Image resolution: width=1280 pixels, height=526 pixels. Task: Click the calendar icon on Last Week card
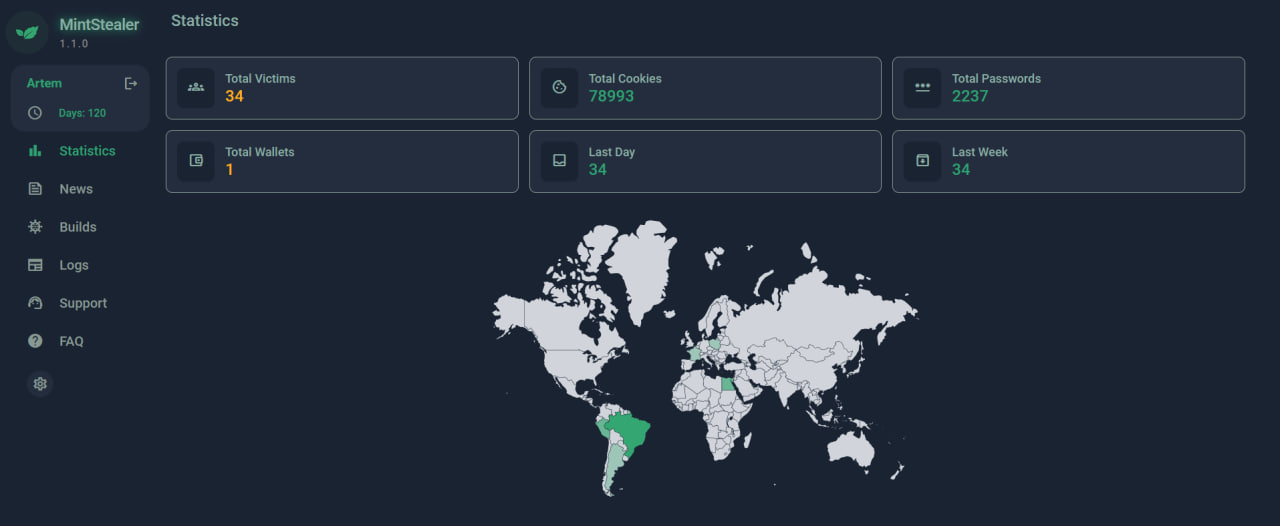922,161
